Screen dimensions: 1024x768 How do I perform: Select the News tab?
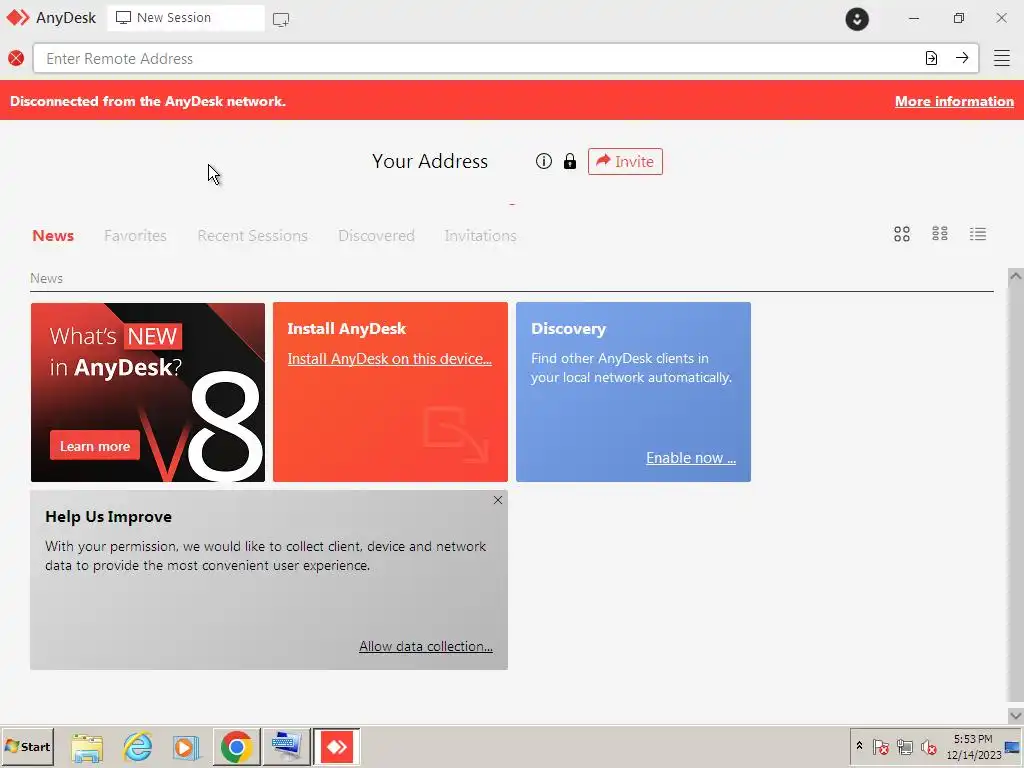click(x=53, y=236)
